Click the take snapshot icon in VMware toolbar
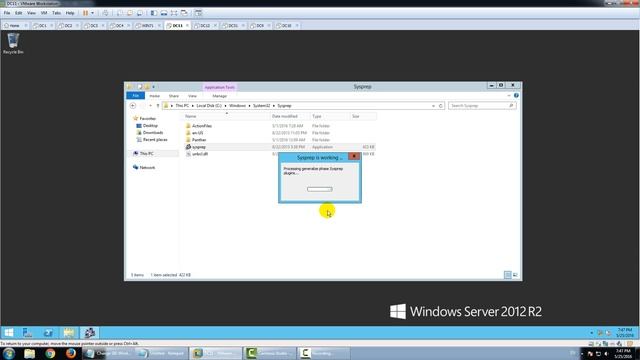 pos(120,13)
